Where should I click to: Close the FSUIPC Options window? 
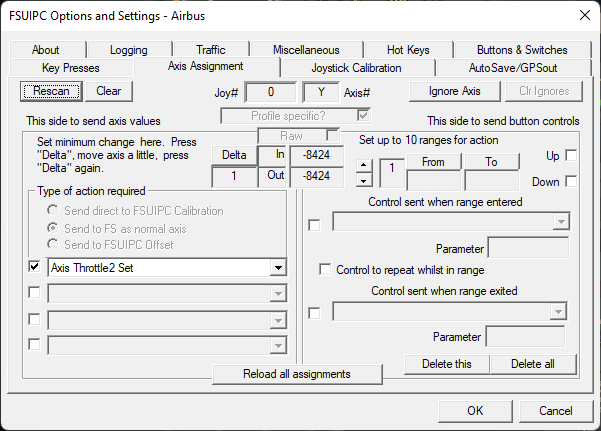tap(585, 15)
